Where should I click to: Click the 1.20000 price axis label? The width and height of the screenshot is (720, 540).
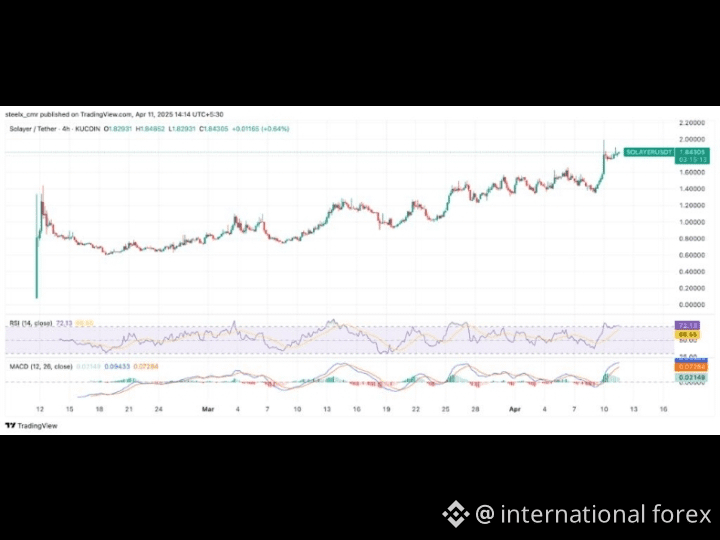(x=692, y=205)
